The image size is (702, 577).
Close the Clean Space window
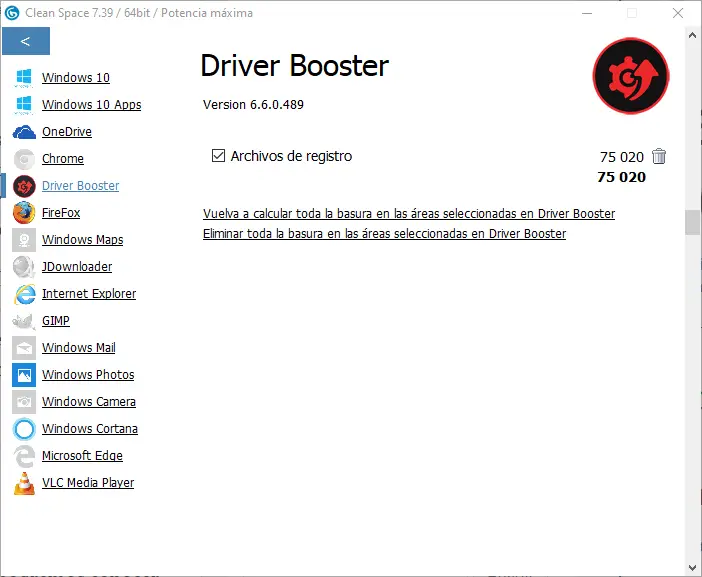click(x=678, y=13)
